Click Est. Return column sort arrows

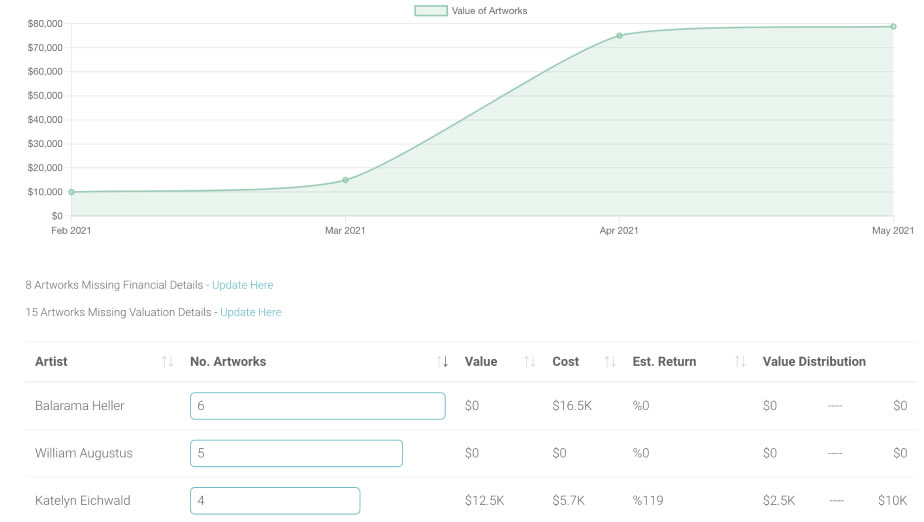[x=740, y=362]
